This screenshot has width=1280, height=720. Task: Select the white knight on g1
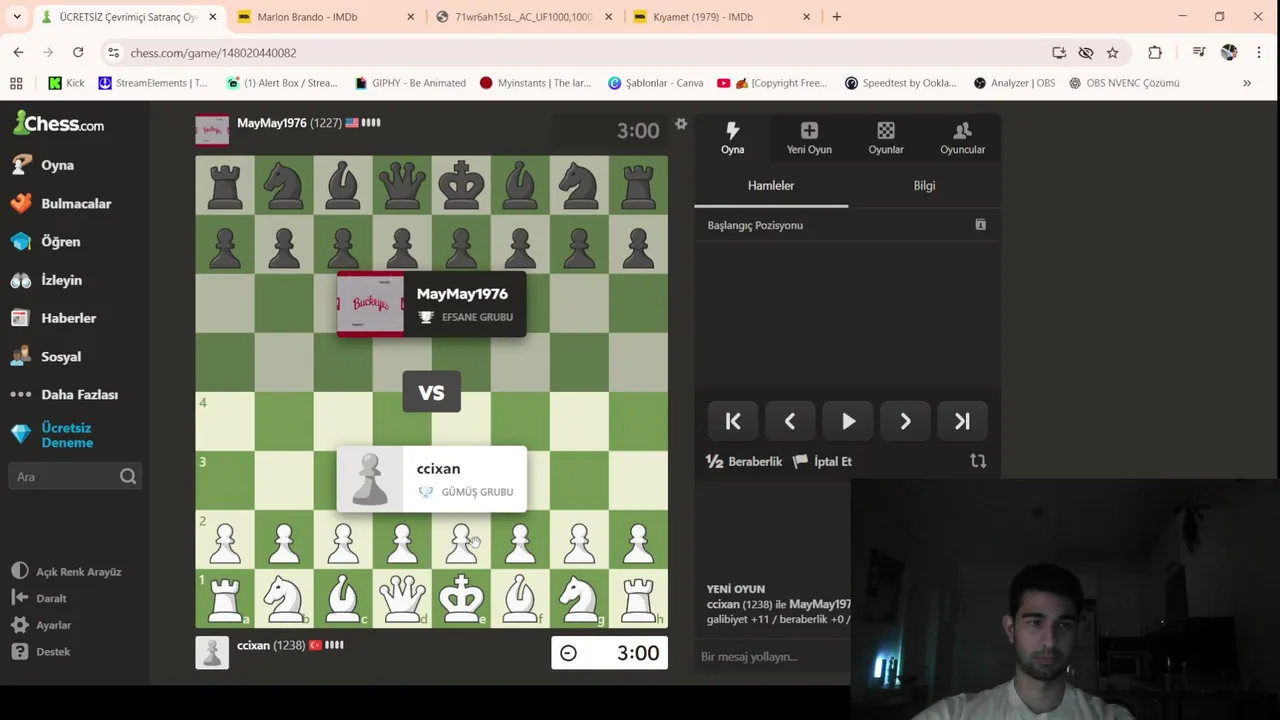[579, 598]
